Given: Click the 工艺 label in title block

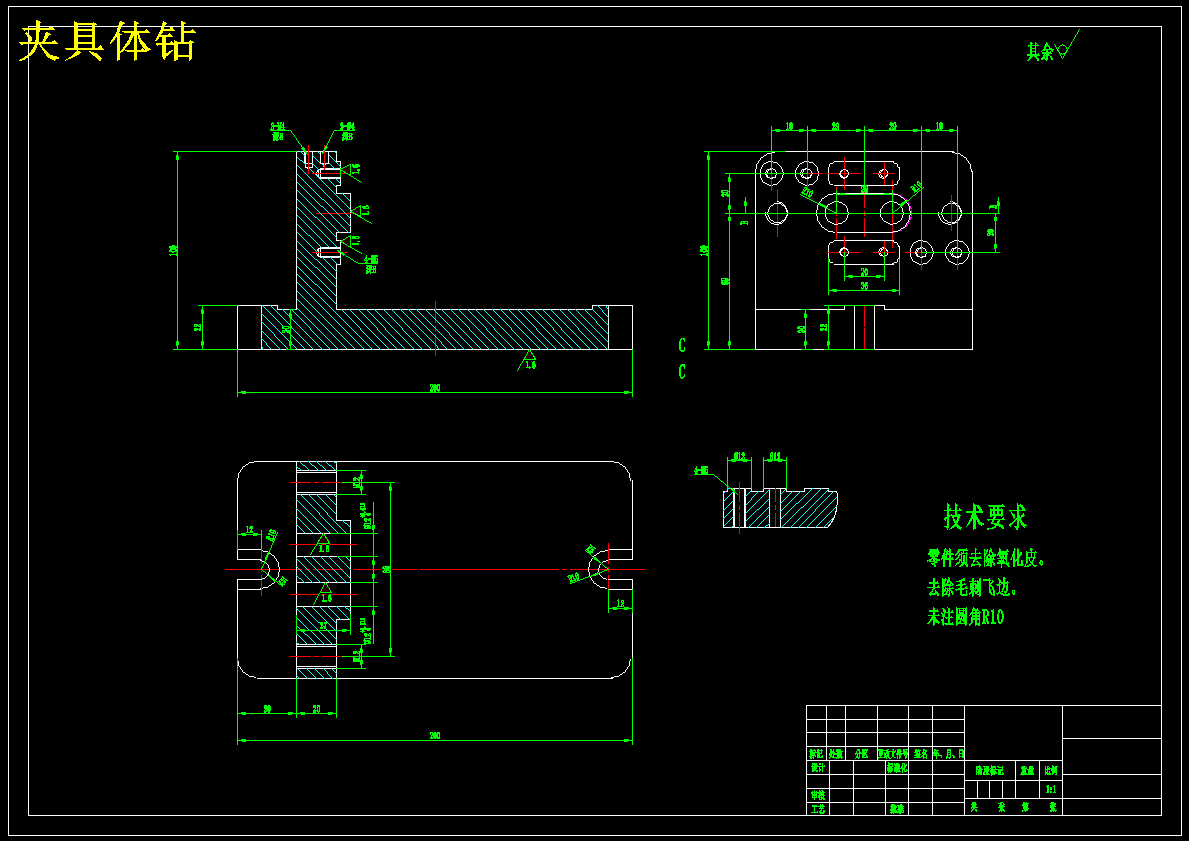Looking at the screenshot, I should 817,809.
